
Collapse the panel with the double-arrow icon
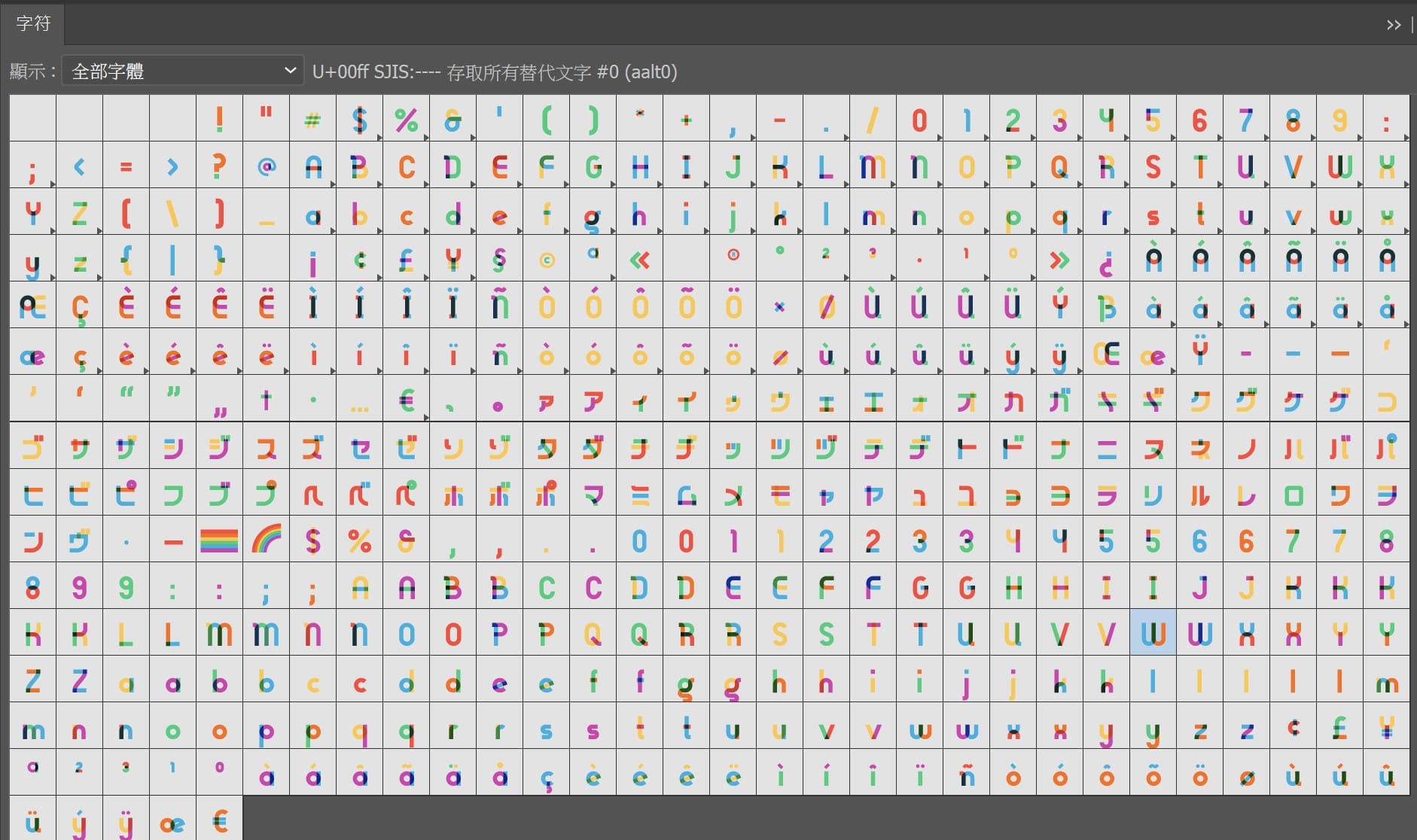click(1393, 25)
